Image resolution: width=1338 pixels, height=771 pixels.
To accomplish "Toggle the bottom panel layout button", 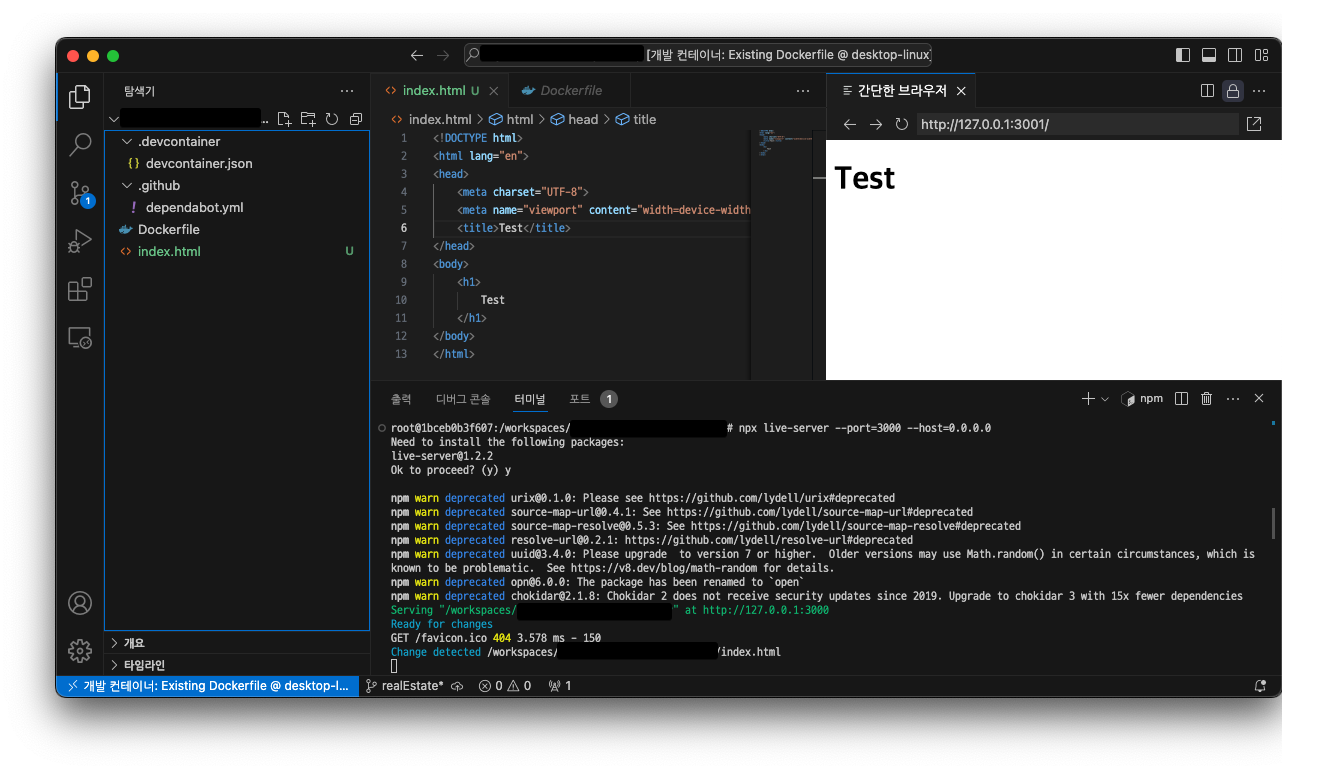I will pyautogui.click(x=1209, y=55).
